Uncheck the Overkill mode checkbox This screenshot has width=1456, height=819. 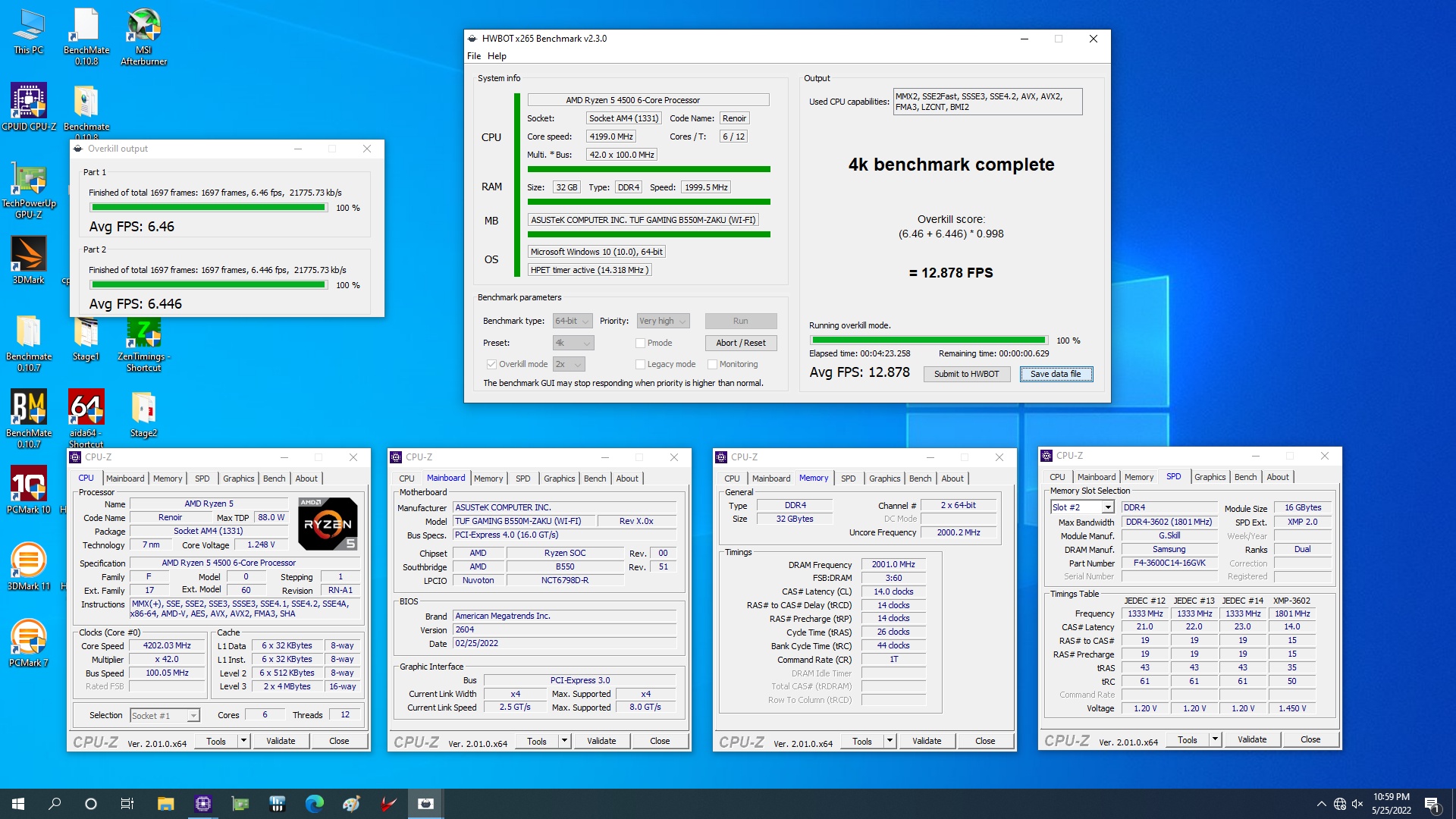click(x=491, y=365)
